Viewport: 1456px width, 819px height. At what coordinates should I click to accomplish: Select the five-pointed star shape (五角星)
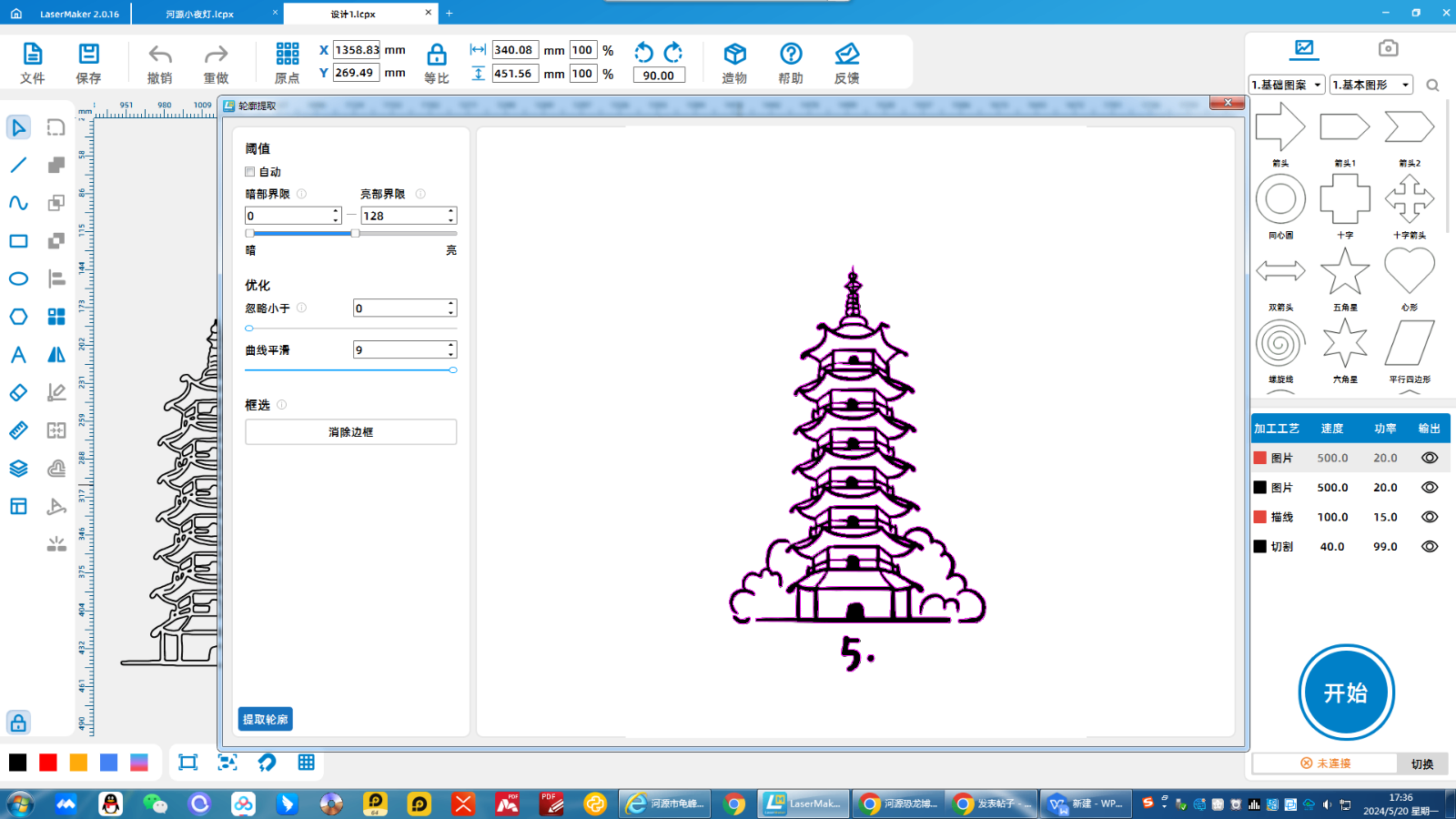click(1344, 273)
